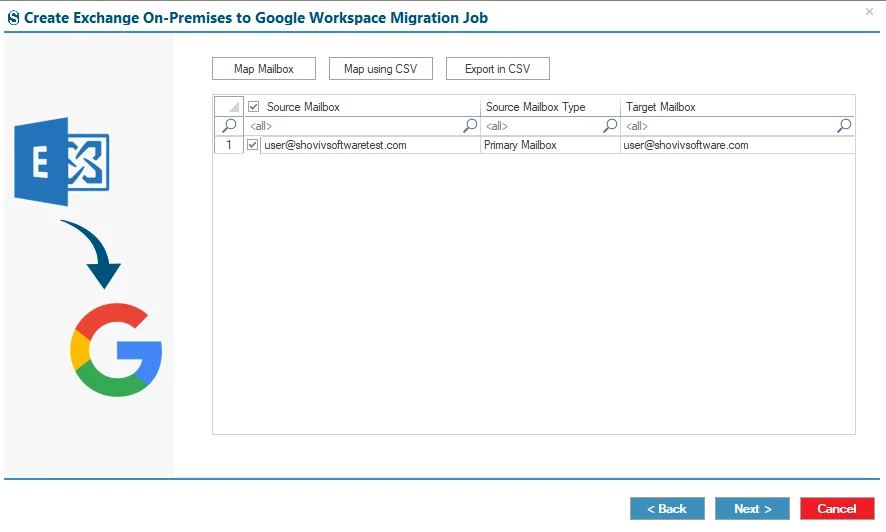The width and height of the screenshot is (886, 532).
Task: Click magnifier icon in Target Mailbox filter
Action: click(844, 125)
